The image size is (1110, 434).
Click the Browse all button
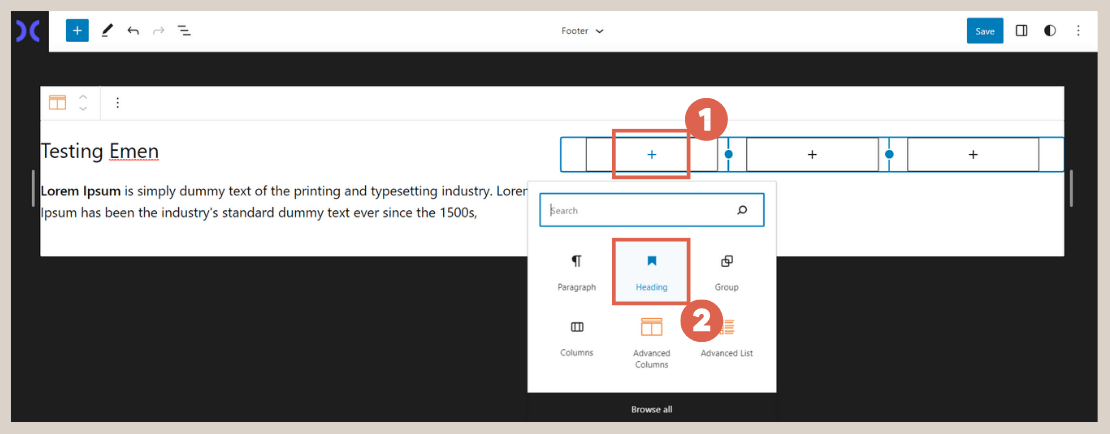point(651,410)
